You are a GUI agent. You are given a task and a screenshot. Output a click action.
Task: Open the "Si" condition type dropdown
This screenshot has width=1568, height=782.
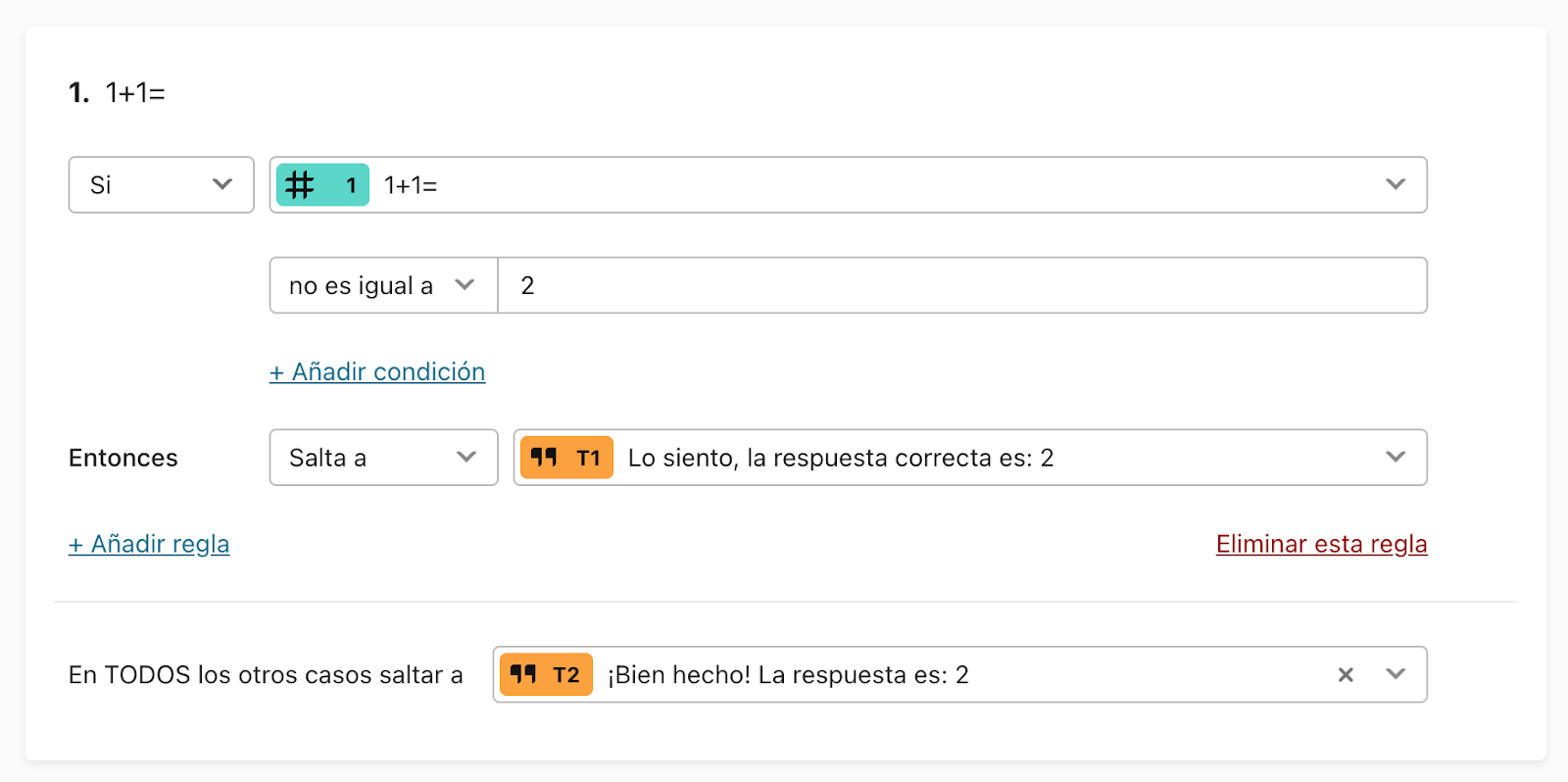(161, 184)
